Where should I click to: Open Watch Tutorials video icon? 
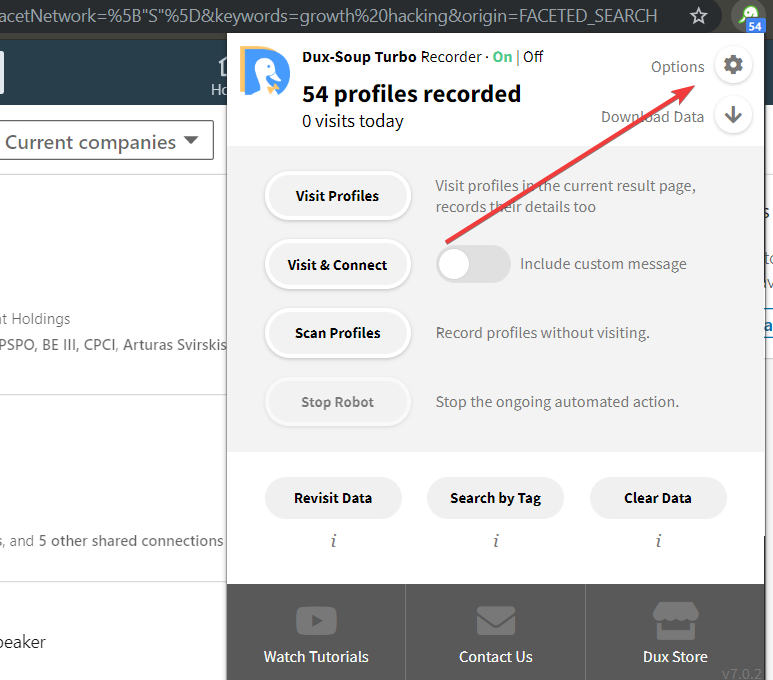pos(316,621)
